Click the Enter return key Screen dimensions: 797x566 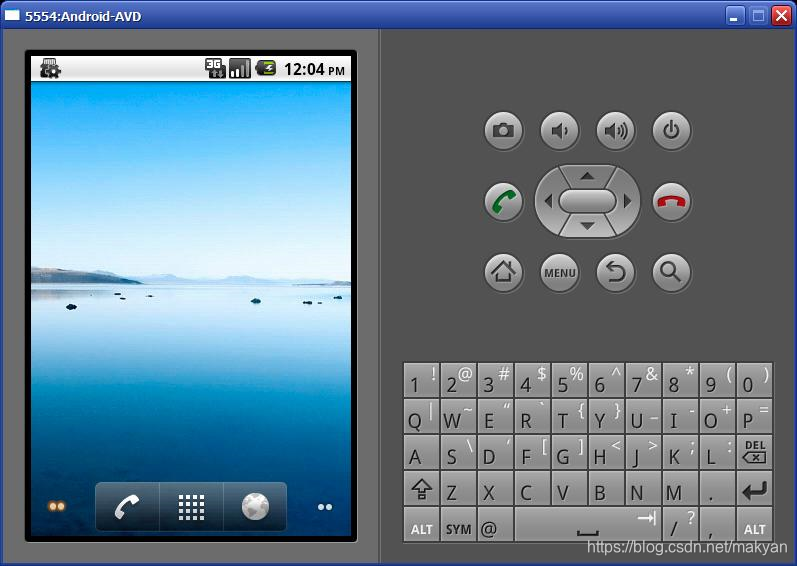[754, 488]
